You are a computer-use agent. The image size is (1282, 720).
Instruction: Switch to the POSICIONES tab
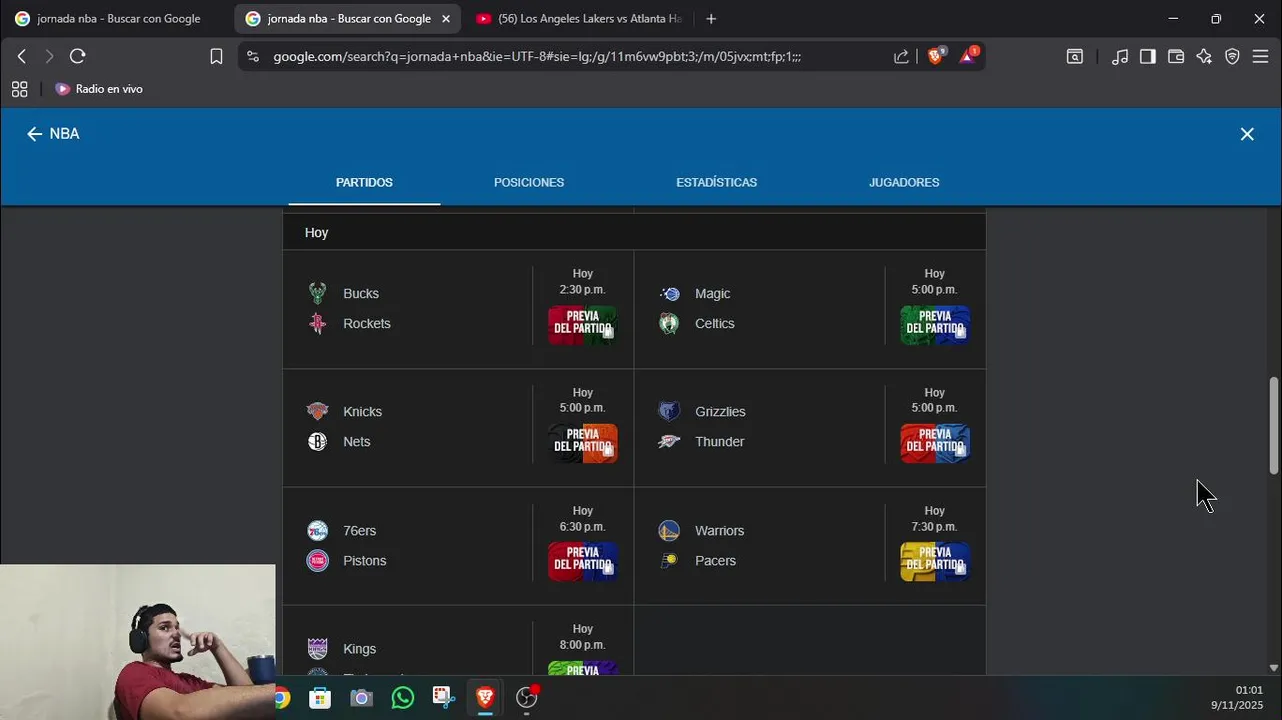(529, 182)
